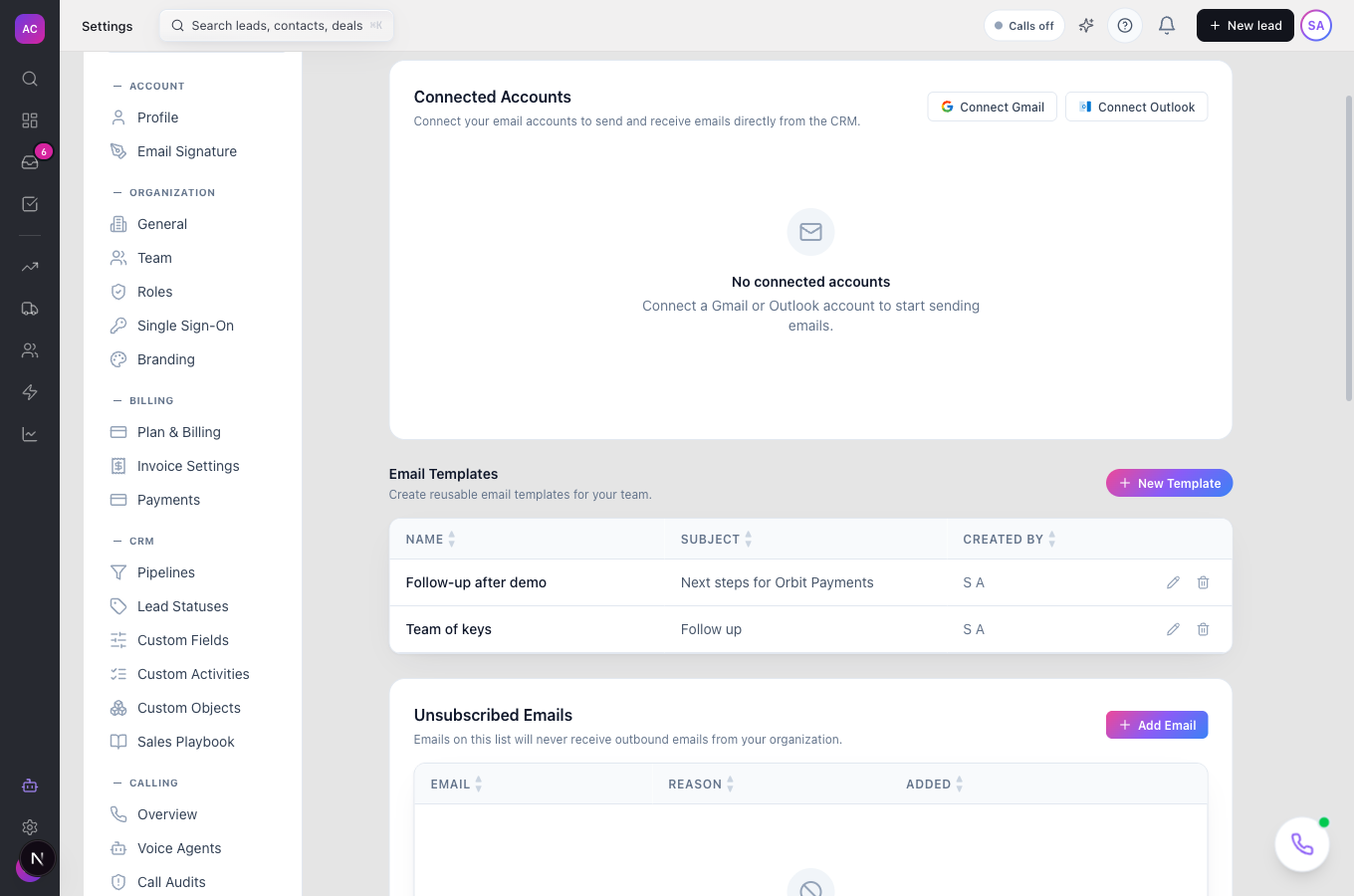Sort templates by Subject column
The height and width of the screenshot is (896, 1354).
click(x=717, y=540)
